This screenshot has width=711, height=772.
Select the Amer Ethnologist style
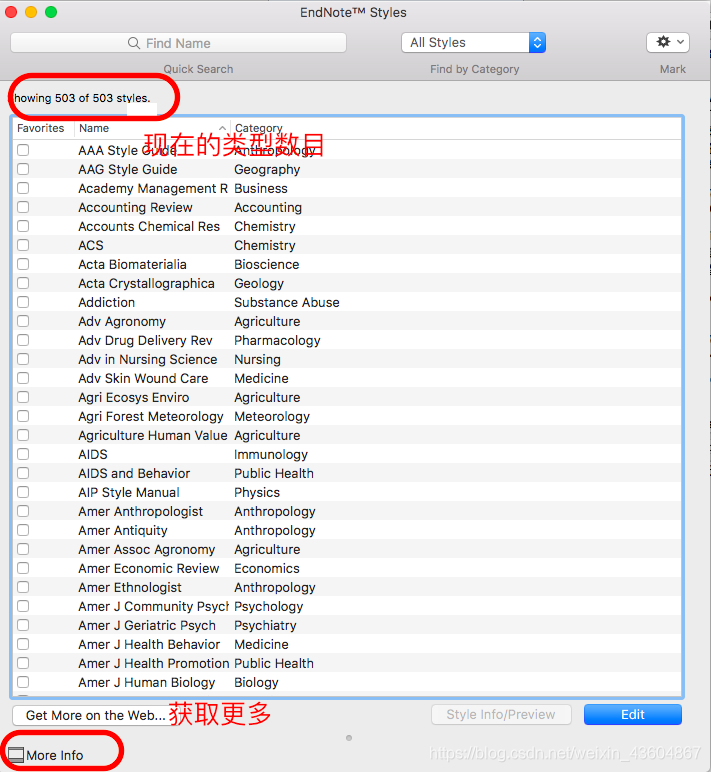pyautogui.click(x=130, y=587)
